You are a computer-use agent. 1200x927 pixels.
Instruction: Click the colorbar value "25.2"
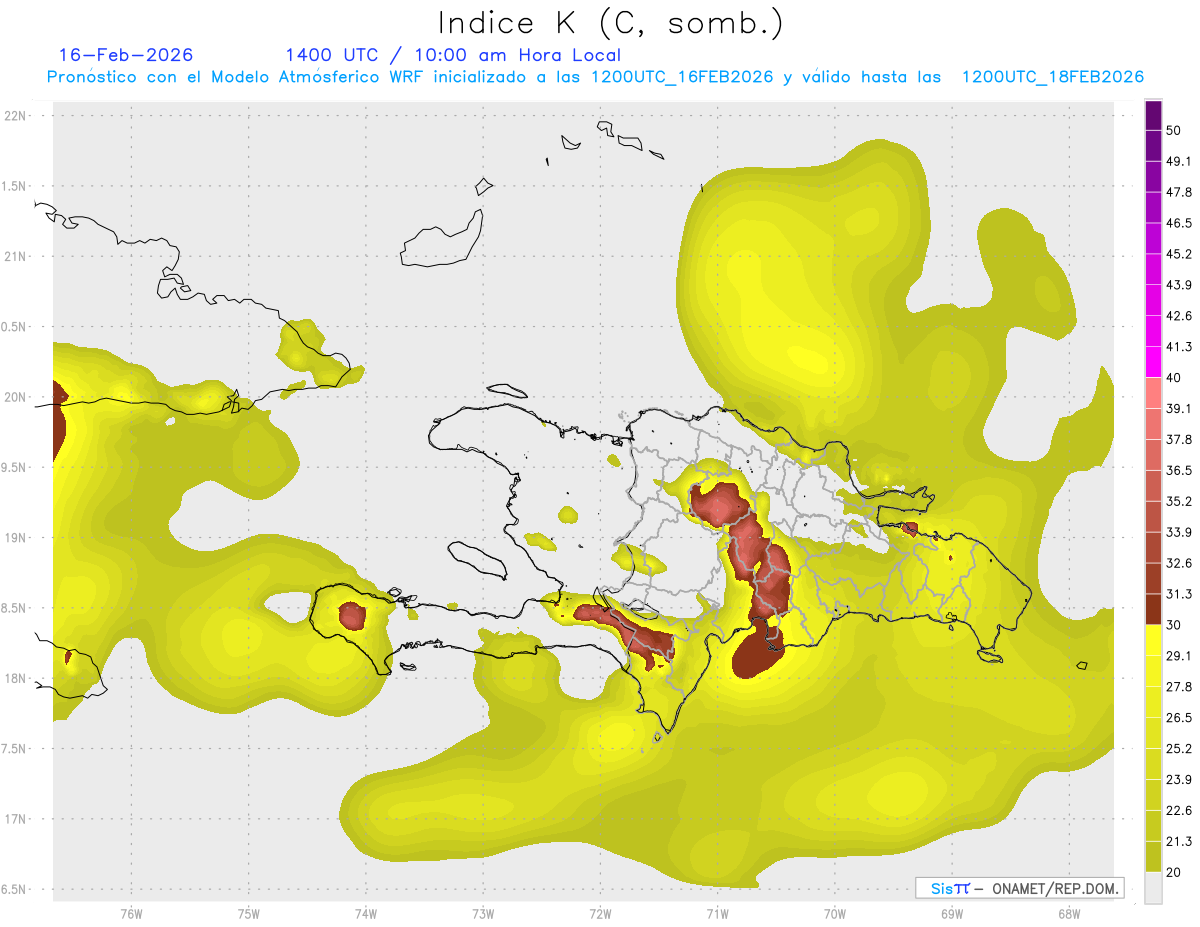tap(1179, 748)
